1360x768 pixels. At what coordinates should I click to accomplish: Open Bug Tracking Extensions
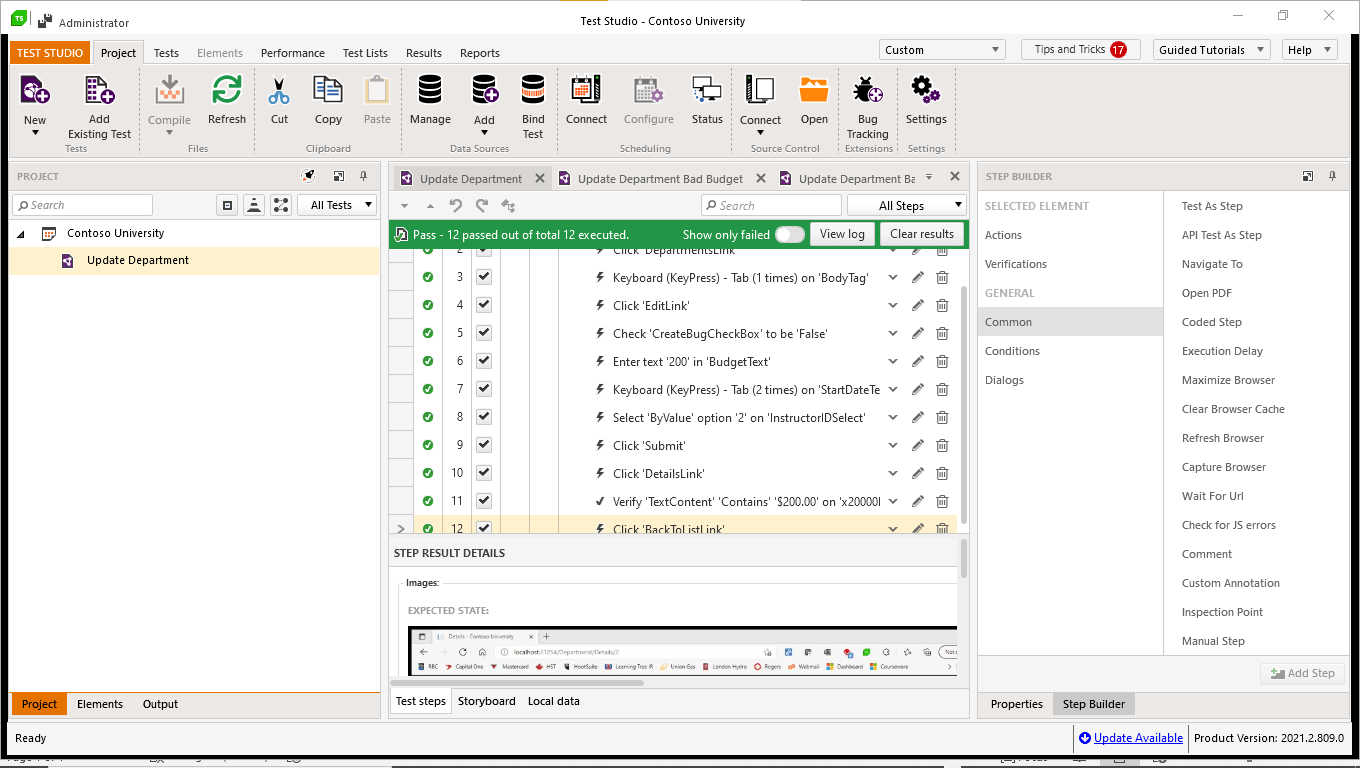click(866, 104)
